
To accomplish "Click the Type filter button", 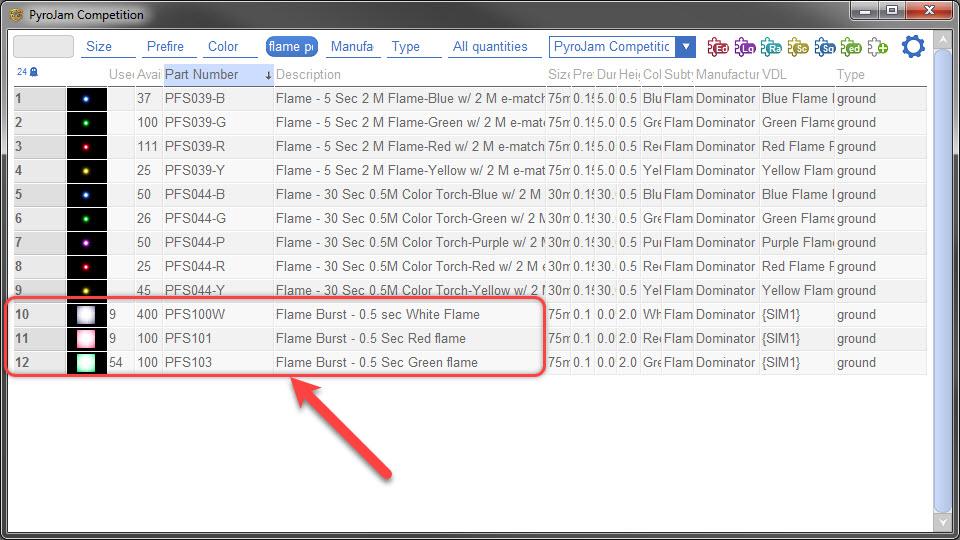I will [x=406, y=47].
